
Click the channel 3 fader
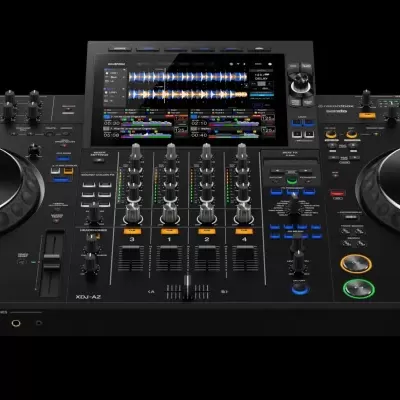point(131,258)
